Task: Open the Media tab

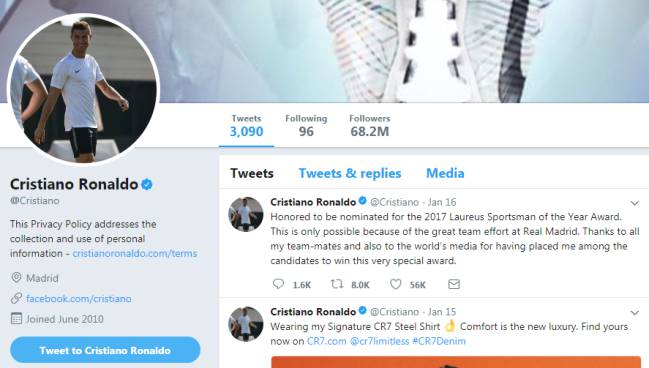Action: coord(445,173)
